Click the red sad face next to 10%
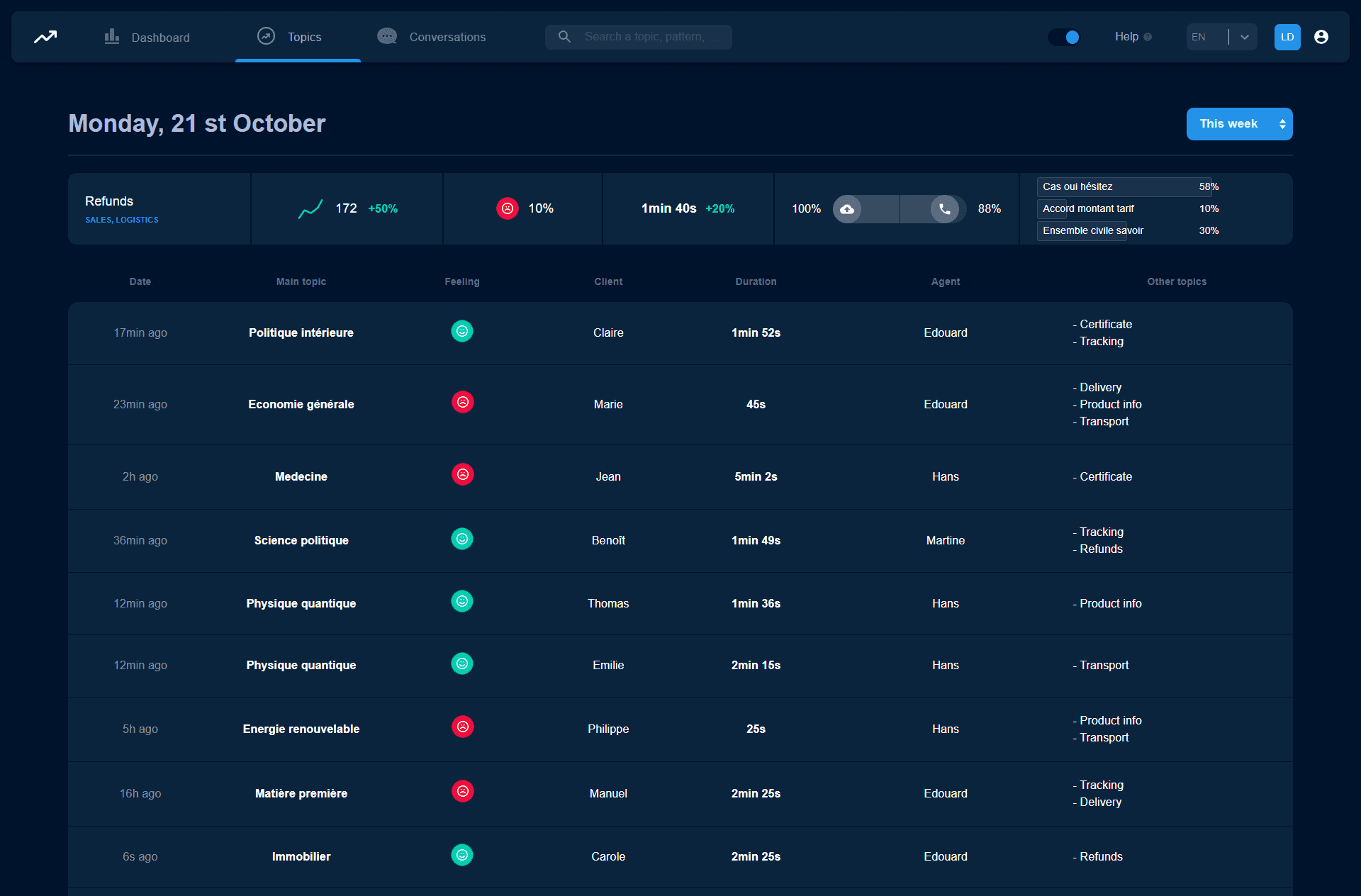 [508, 208]
